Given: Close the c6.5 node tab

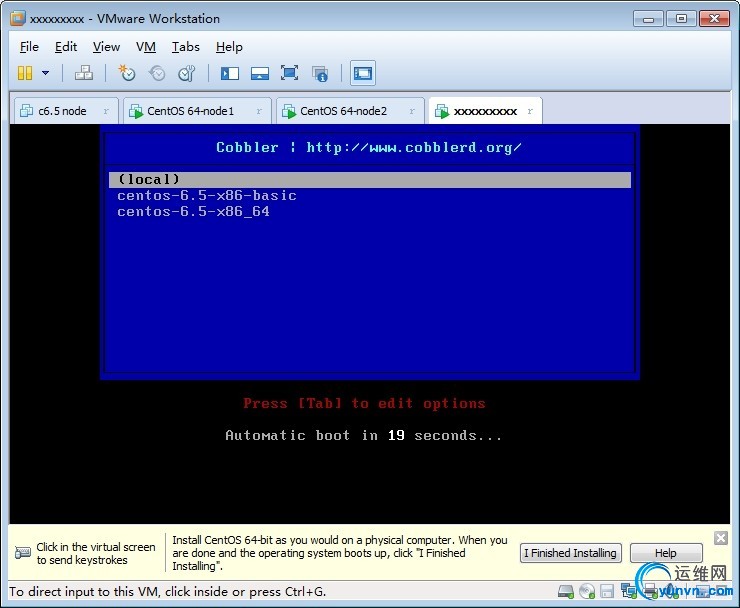Looking at the screenshot, I should (106, 111).
